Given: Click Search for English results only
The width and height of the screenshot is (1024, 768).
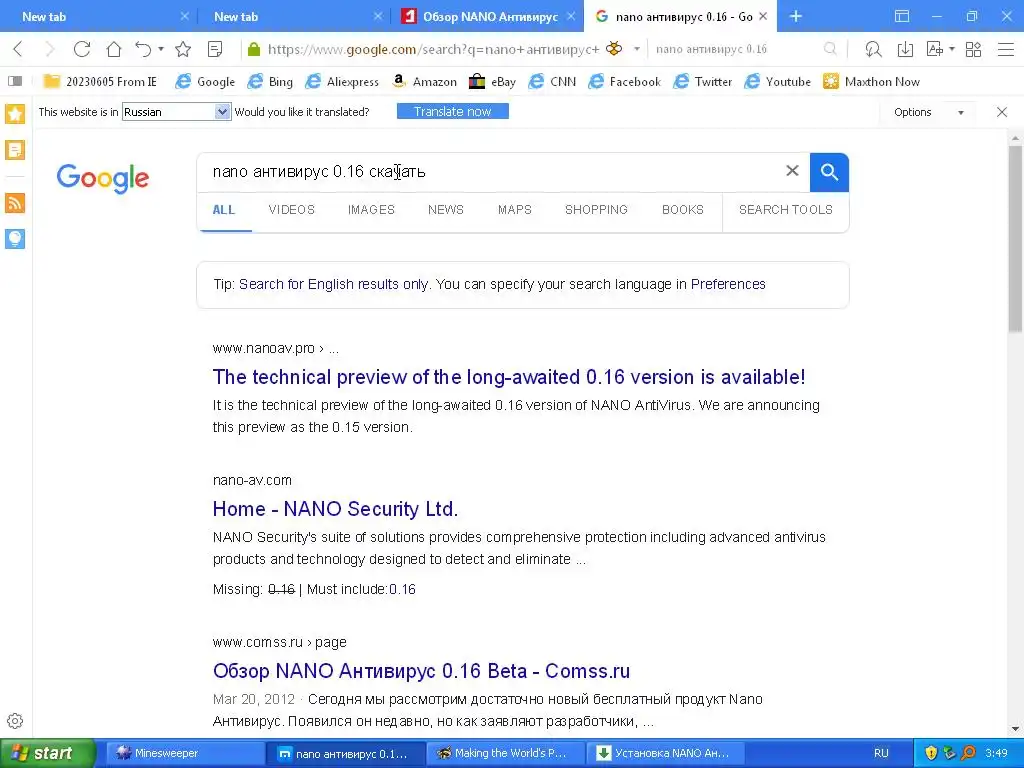Looking at the screenshot, I should 334,284.
